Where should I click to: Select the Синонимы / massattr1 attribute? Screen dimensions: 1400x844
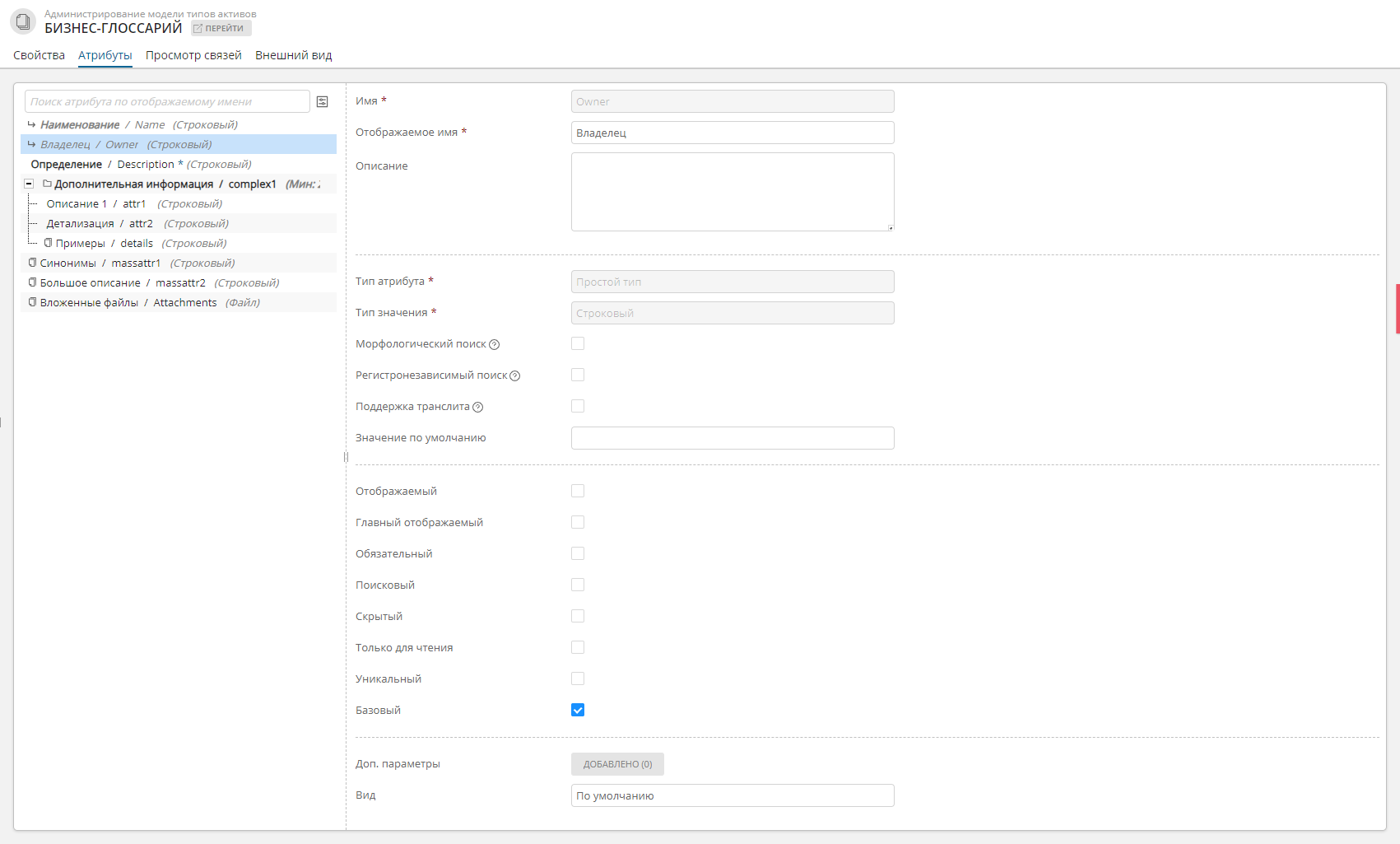tap(179, 263)
